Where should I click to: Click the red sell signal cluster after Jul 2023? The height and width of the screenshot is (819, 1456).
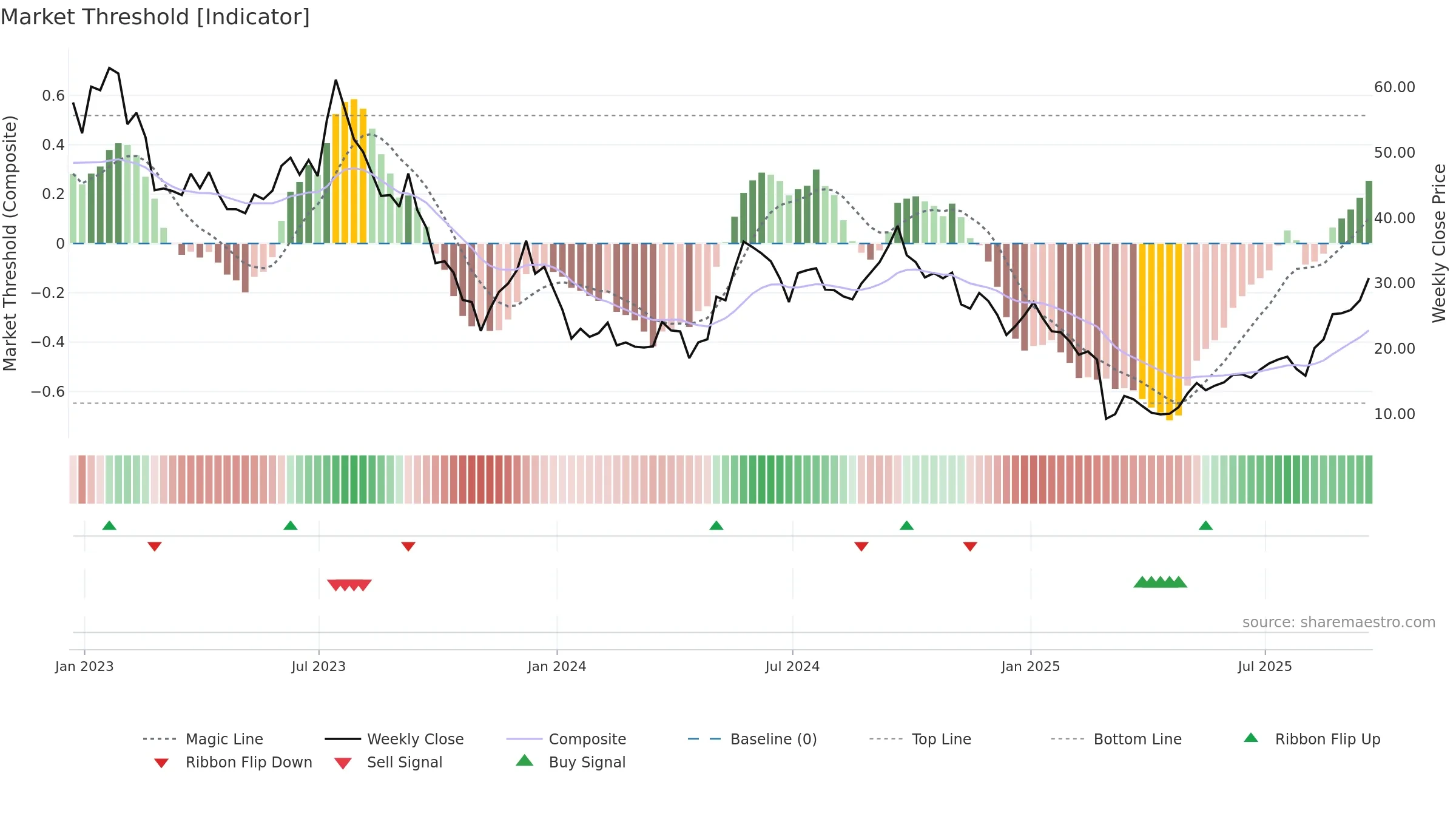[349, 585]
